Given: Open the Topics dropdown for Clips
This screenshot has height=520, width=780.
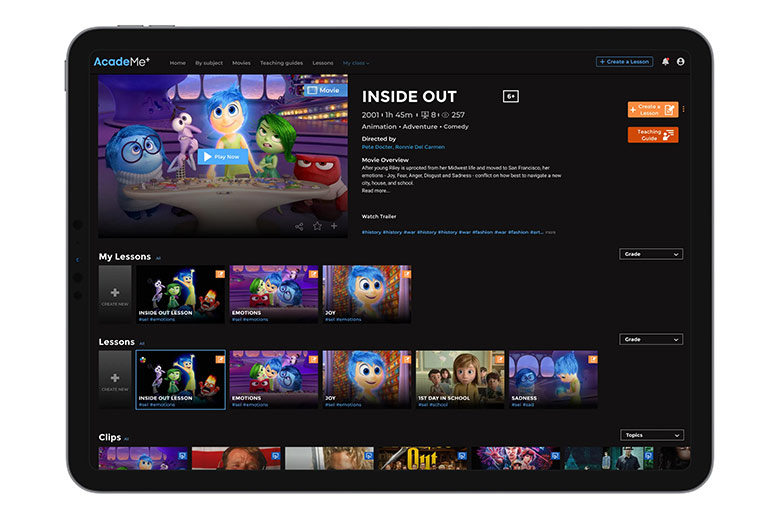Looking at the screenshot, I should click(x=652, y=435).
